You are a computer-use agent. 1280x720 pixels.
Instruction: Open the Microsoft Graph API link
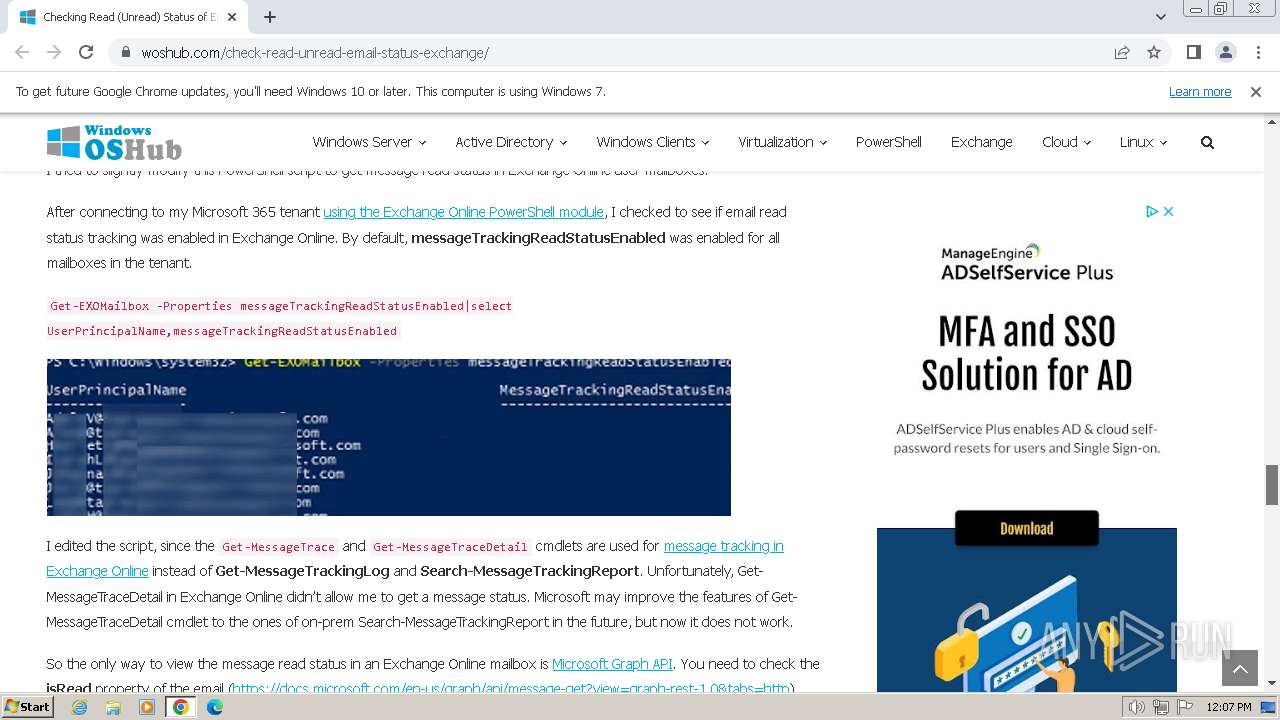[x=612, y=664]
